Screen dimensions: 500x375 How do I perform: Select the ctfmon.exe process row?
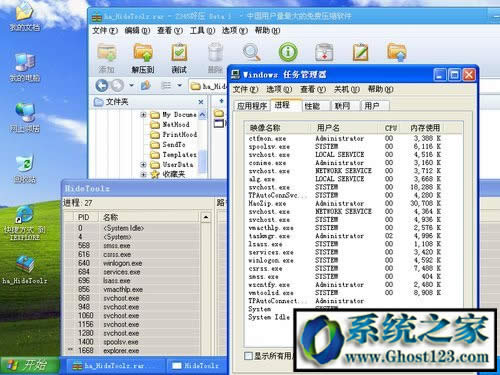click(x=345, y=138)
